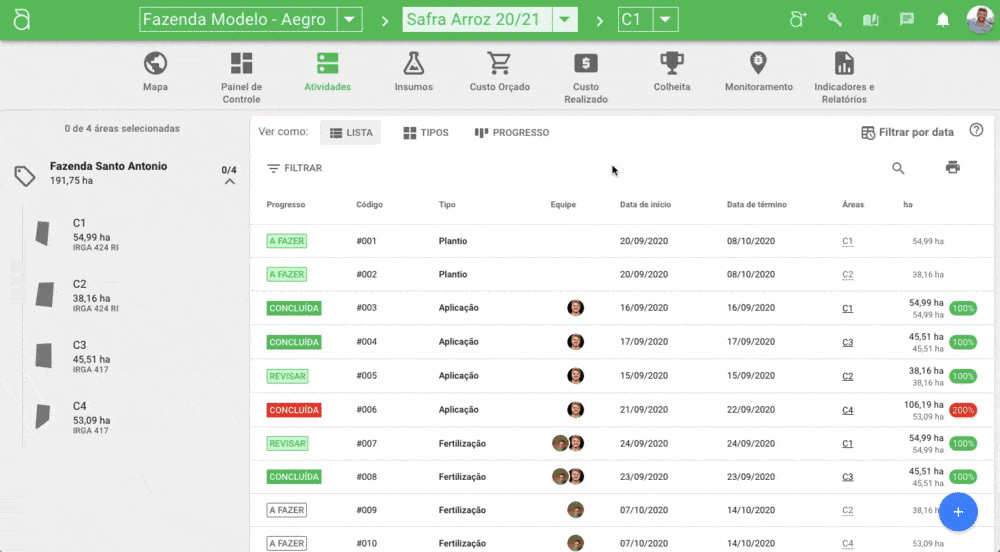Open the Insumos flask icon
This screenshot has height=552, width=1000.
click(x=413, y=64)
